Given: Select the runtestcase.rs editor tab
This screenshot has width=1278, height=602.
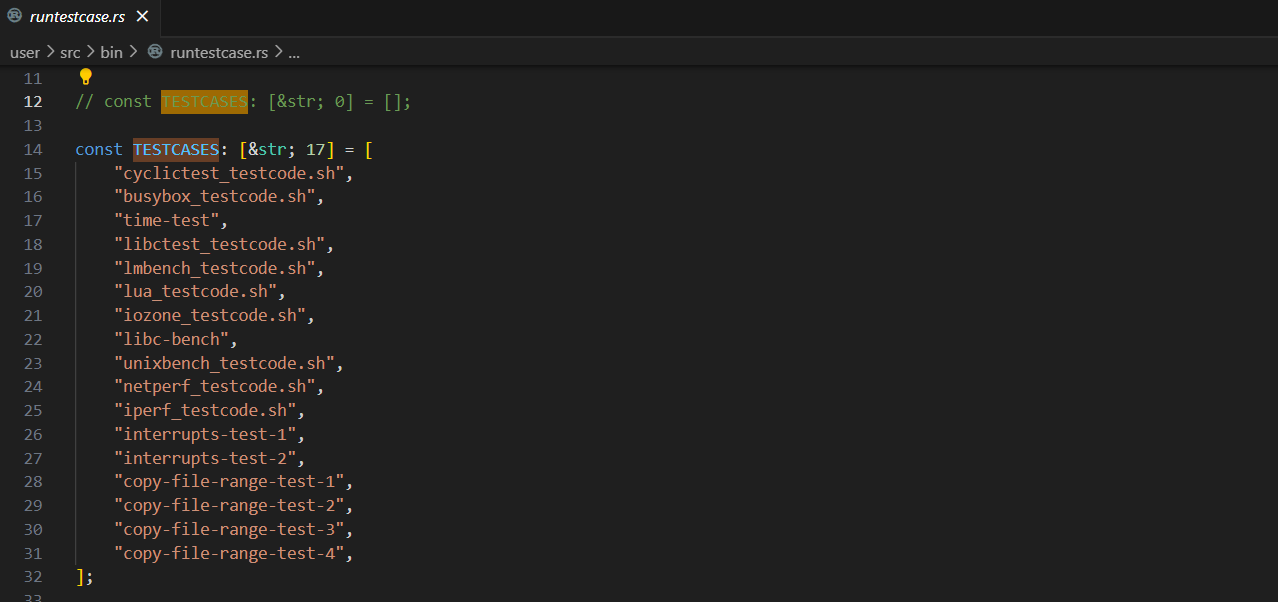Looking at the screenshot, I should click(x=76, y=17).
